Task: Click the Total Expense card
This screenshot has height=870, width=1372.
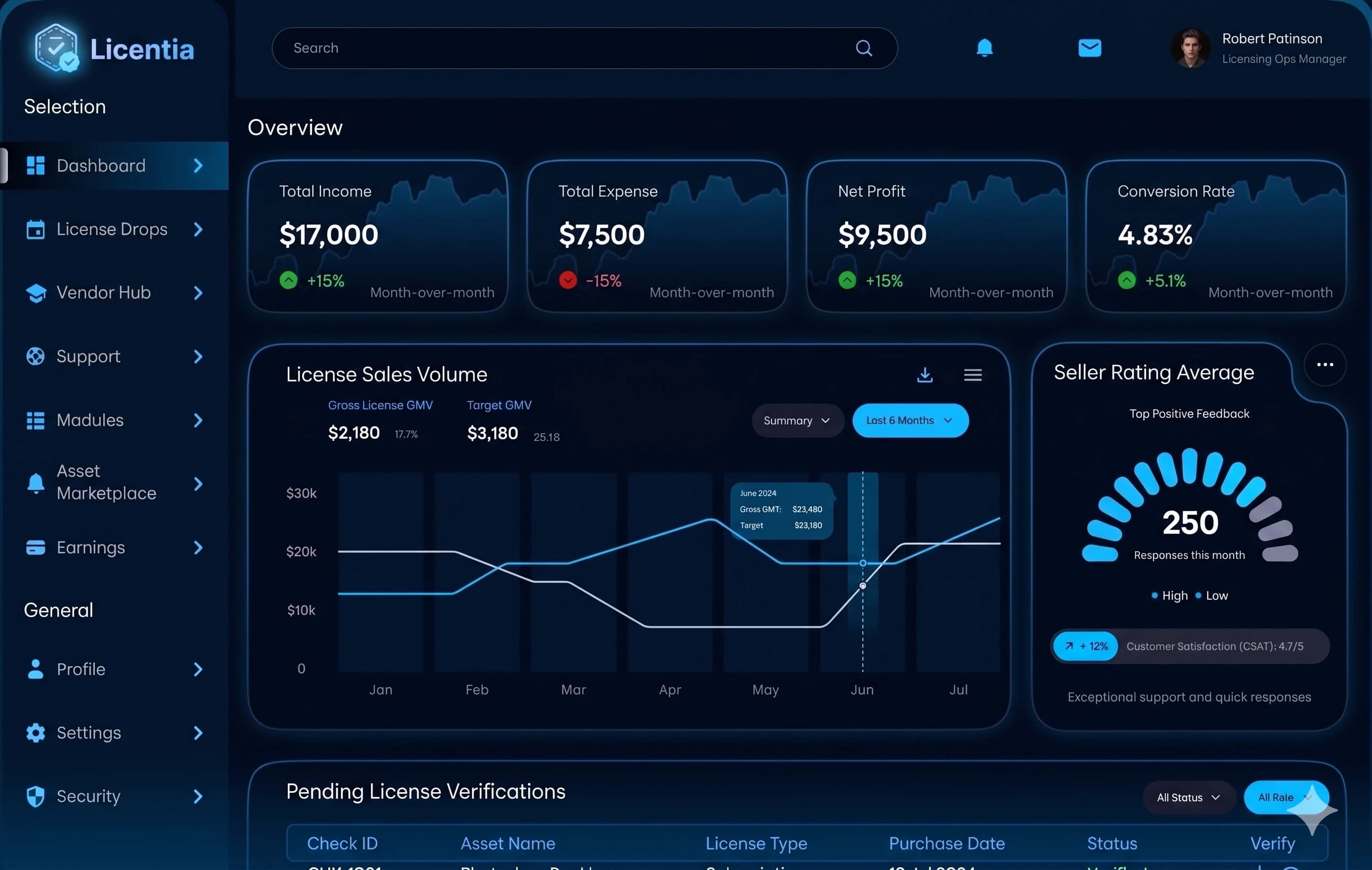Action: tap(657, 236)
